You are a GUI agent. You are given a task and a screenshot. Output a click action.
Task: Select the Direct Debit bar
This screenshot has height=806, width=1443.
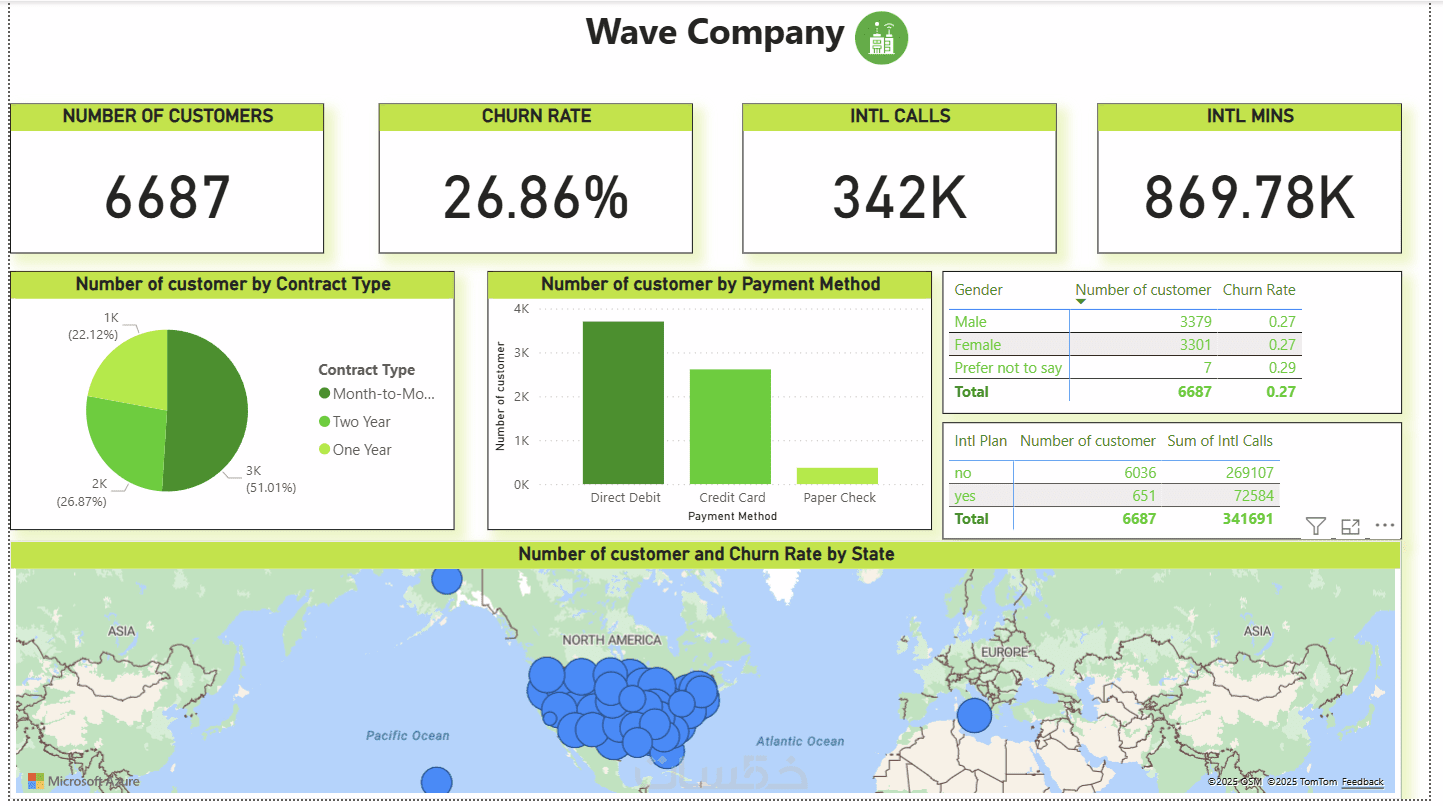623,403
